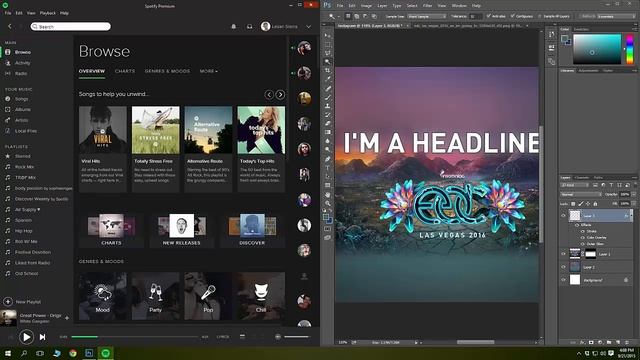Click New Playlist button
Viewport: 640px width, 360px height.
[x=22, y=302]
